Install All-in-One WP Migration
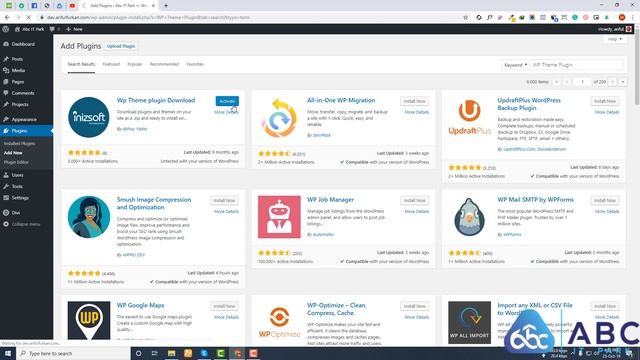This screenshot has width=640, height=360. pyautogui.click(x=414, y=101)
